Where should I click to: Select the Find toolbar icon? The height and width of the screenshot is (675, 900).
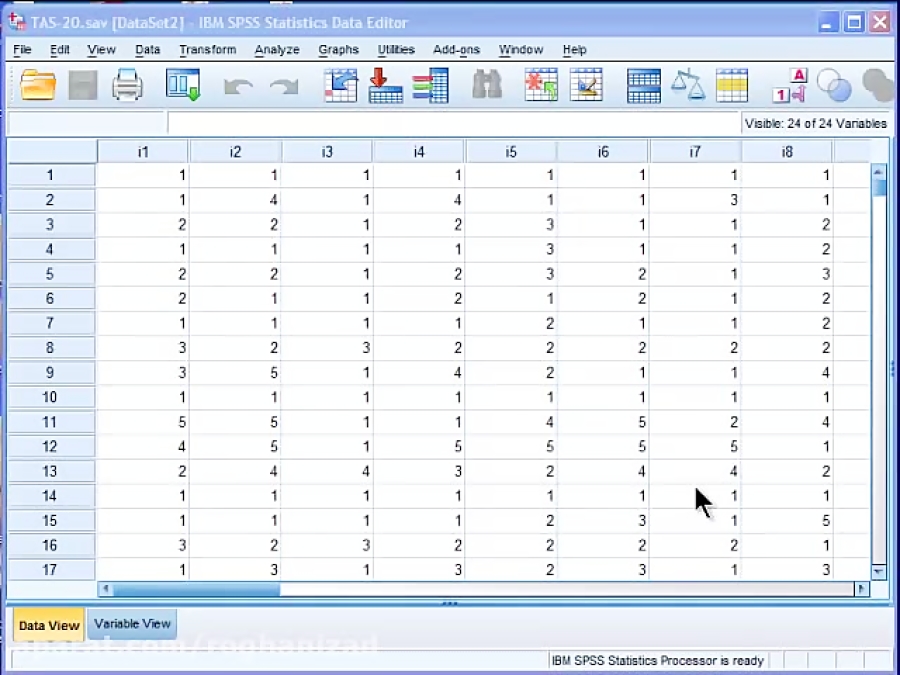click(x=486, y=85)
